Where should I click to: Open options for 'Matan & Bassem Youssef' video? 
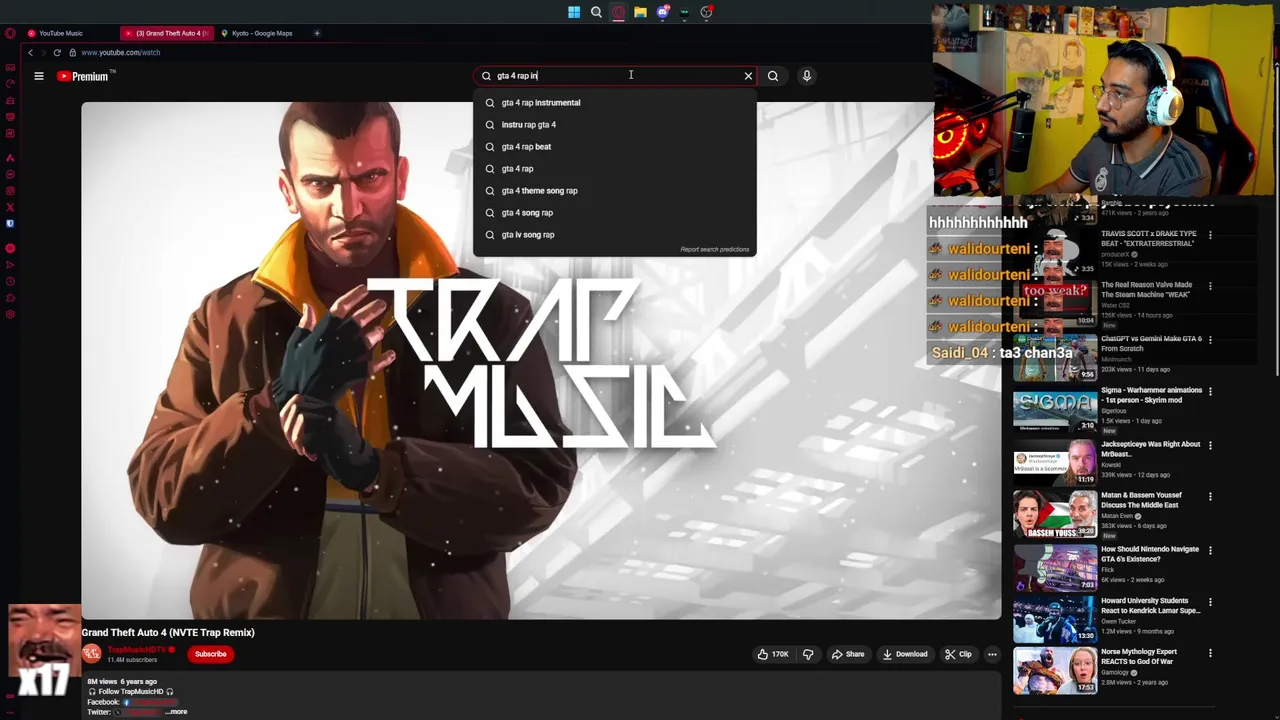[x=1210, y=496]
